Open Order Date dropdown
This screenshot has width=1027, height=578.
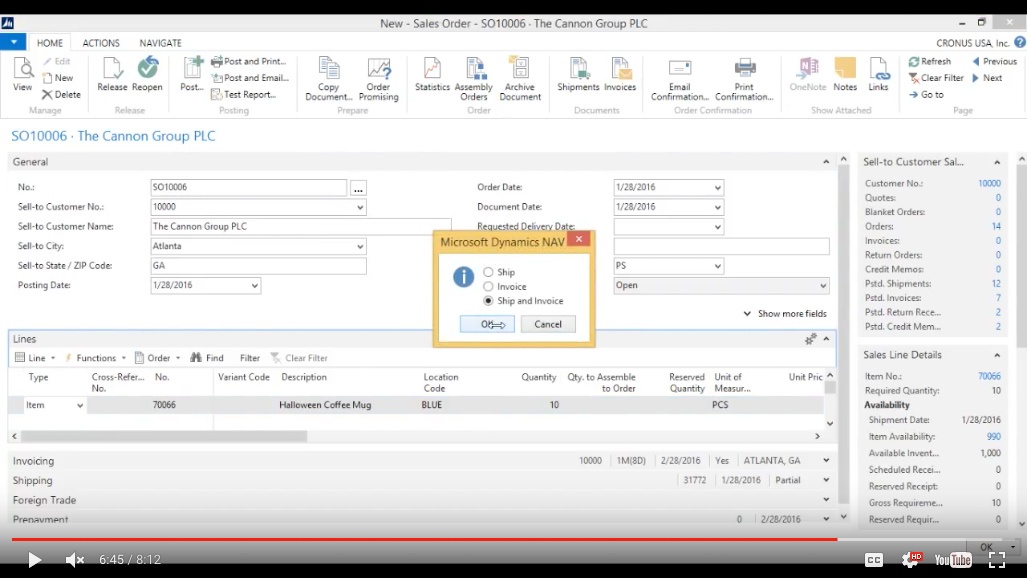coord(717,187)
